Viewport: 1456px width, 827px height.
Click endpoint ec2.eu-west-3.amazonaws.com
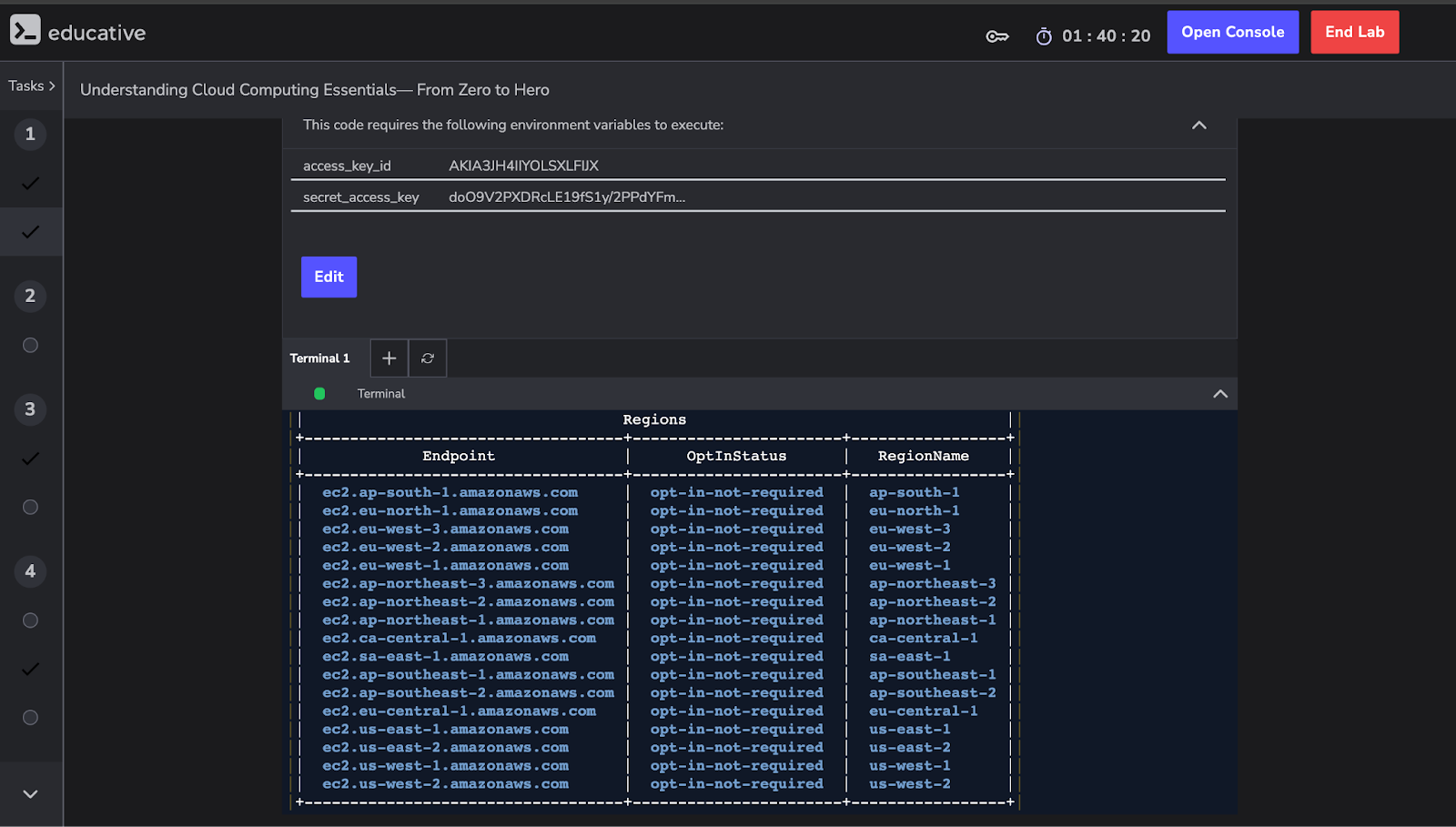(446, 529)
